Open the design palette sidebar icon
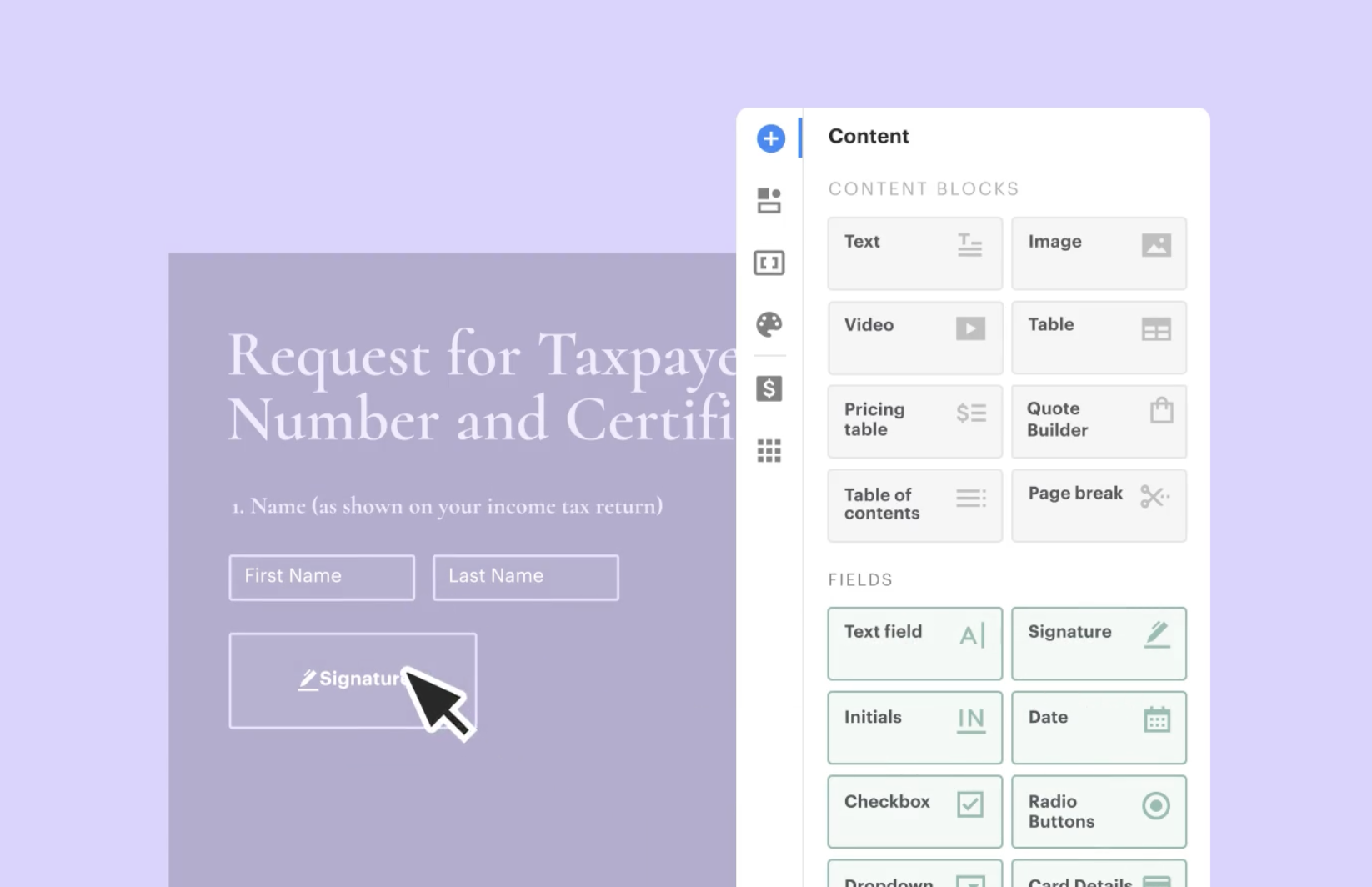 769,324
